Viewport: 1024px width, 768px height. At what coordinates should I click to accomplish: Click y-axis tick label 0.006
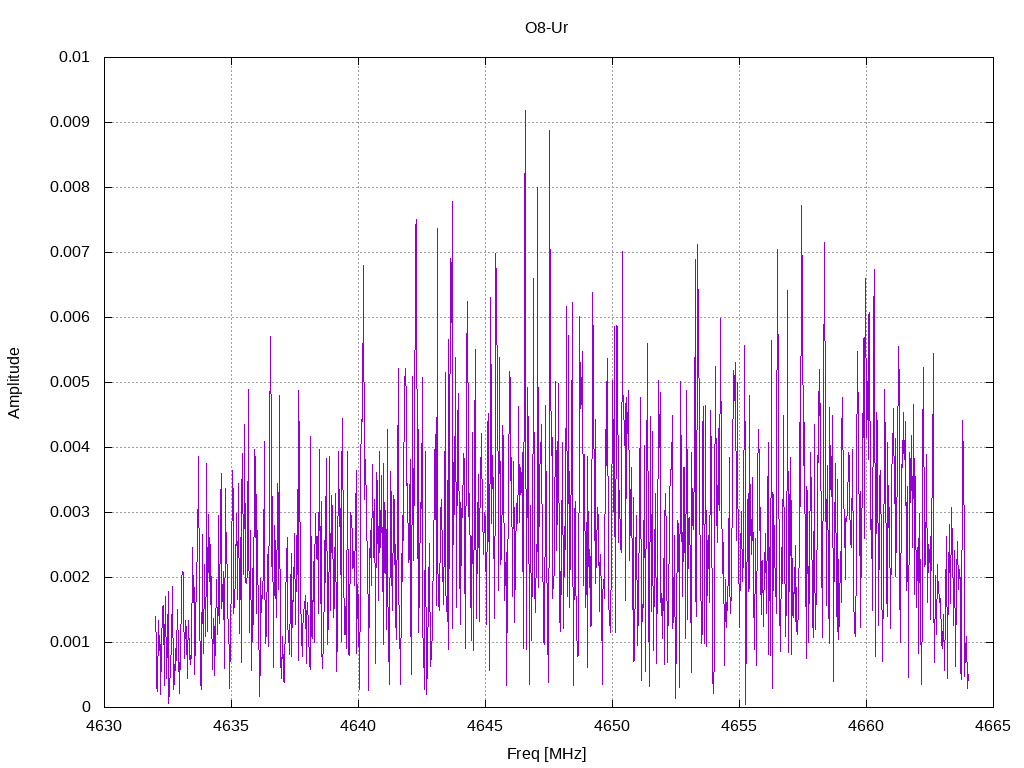tap(71, 317)
